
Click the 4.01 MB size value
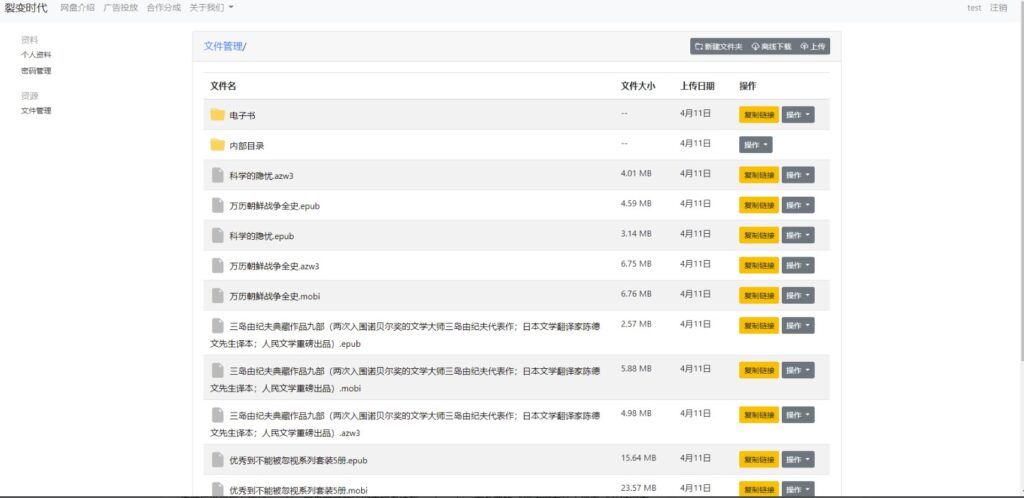point(636,174)
